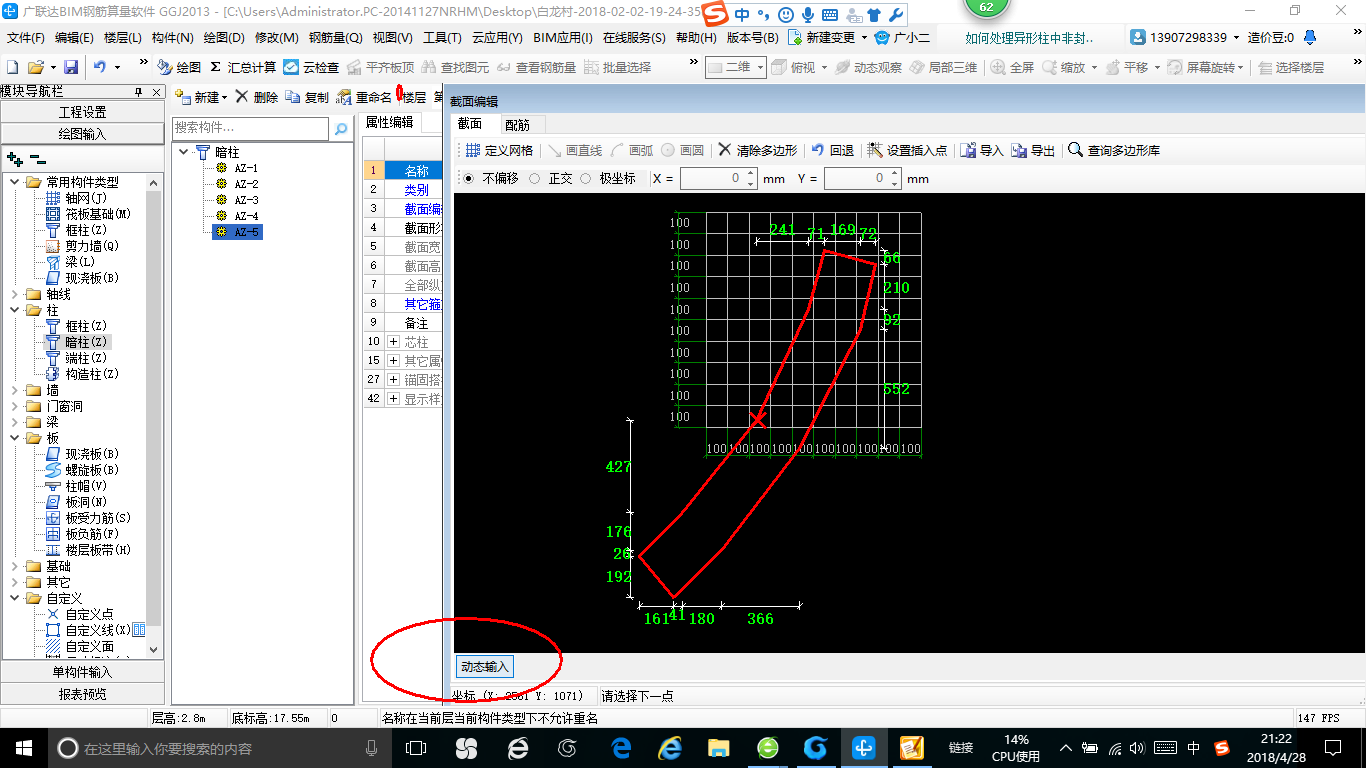This screenshot has height=768, width=1366.
Task: Open the 钢筋量(Q) menu
Action: [x=335, y=38]
